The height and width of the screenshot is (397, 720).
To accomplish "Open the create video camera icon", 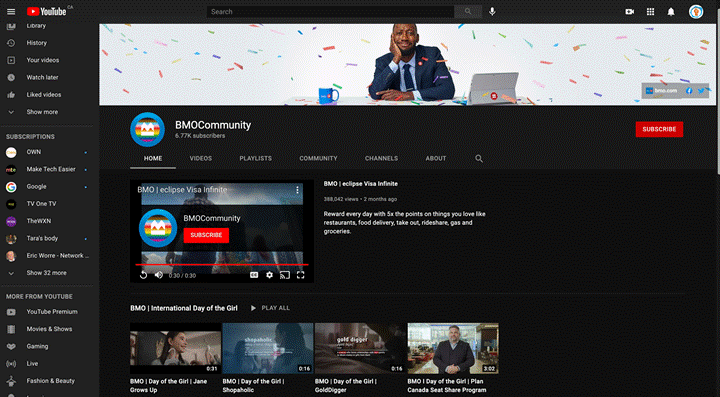I will click(630, 12).
